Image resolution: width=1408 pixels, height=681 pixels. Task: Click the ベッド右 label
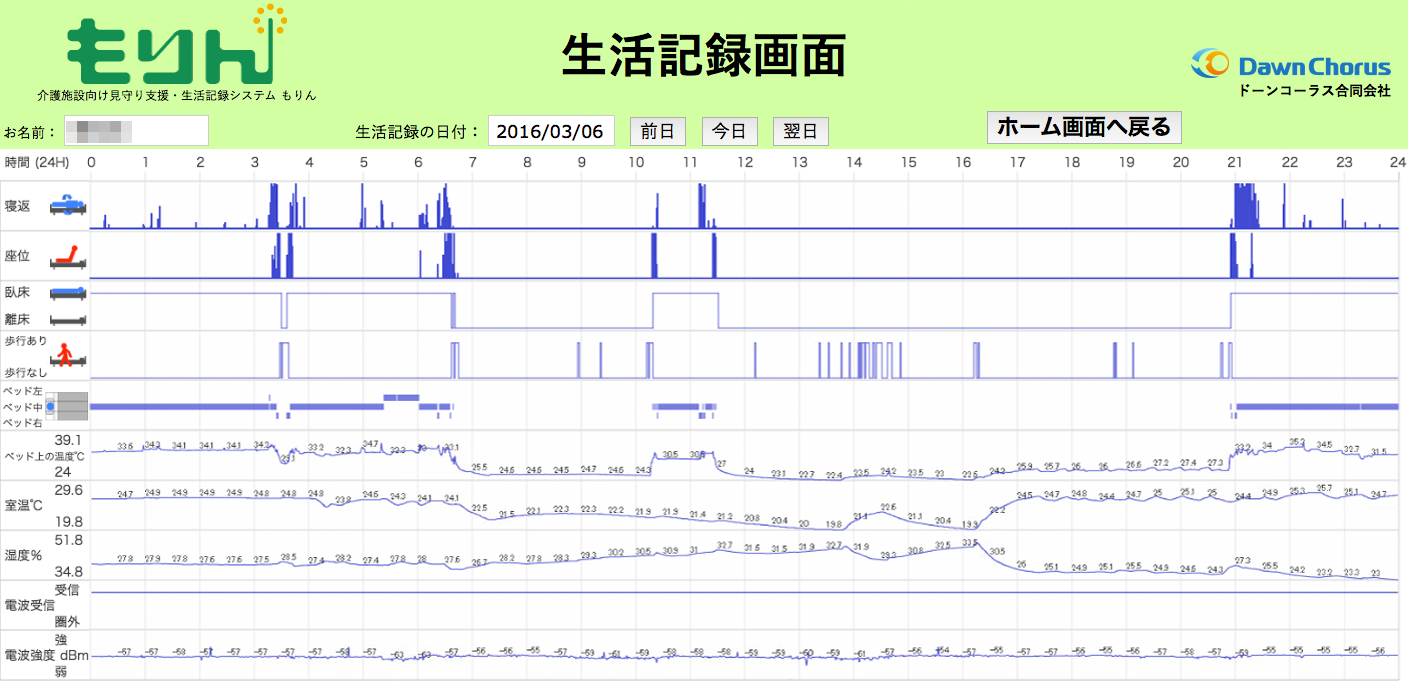coord(23,423)
